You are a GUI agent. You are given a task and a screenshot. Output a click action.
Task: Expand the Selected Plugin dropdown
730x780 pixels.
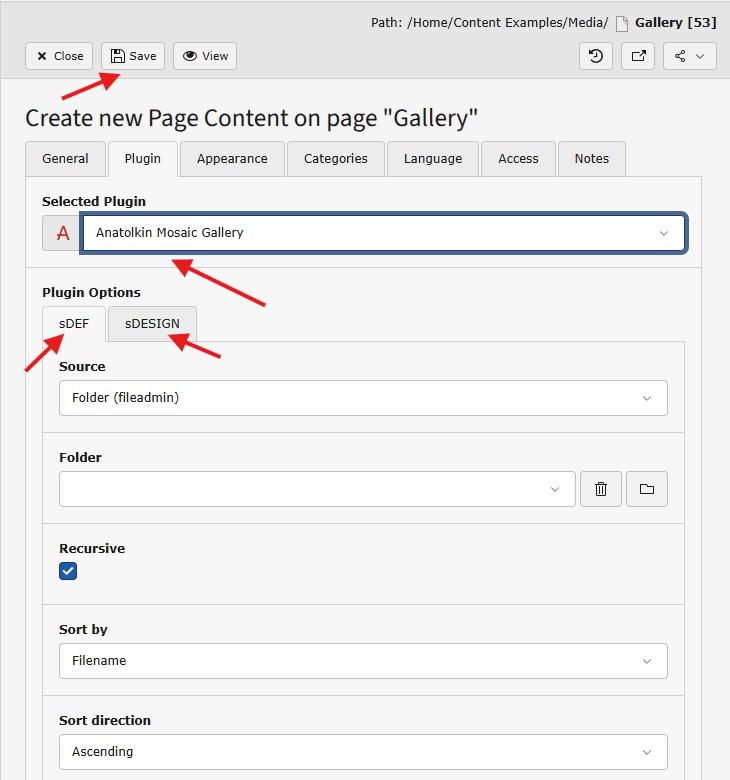point(383,233)
